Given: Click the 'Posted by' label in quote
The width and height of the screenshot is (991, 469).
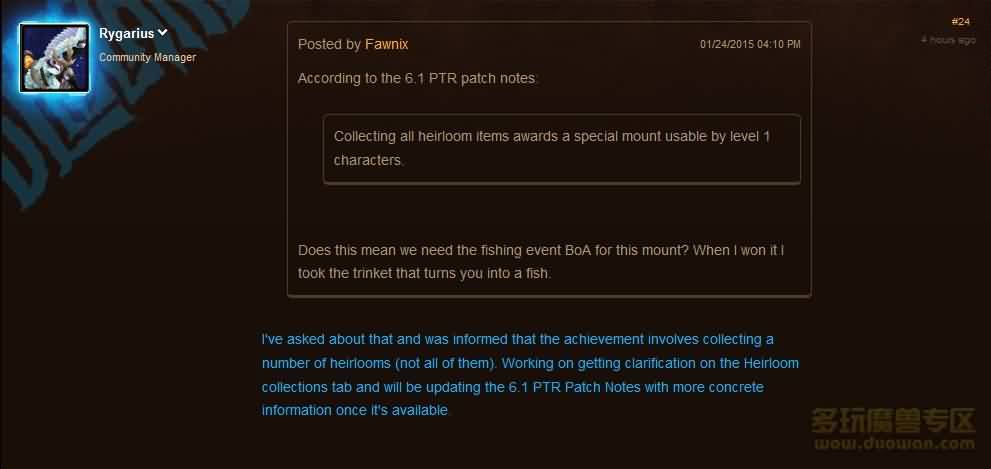Looking at the screenshot, I should [329, 44].
